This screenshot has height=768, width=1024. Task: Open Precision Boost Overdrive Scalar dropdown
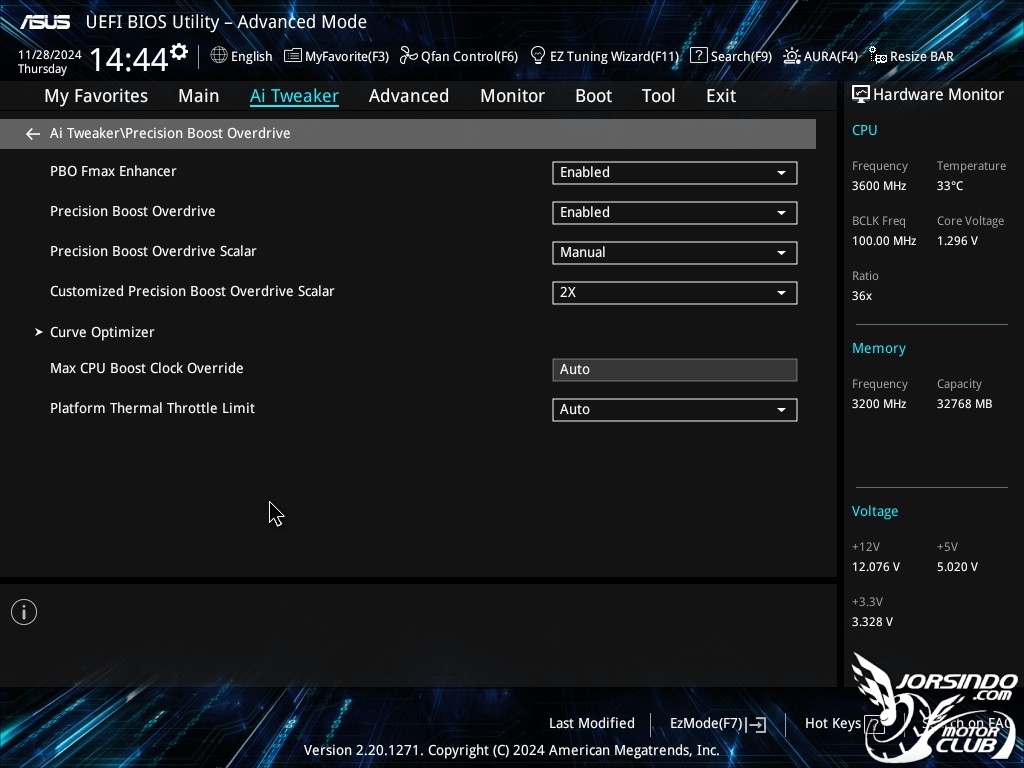[x=675, y=253]
